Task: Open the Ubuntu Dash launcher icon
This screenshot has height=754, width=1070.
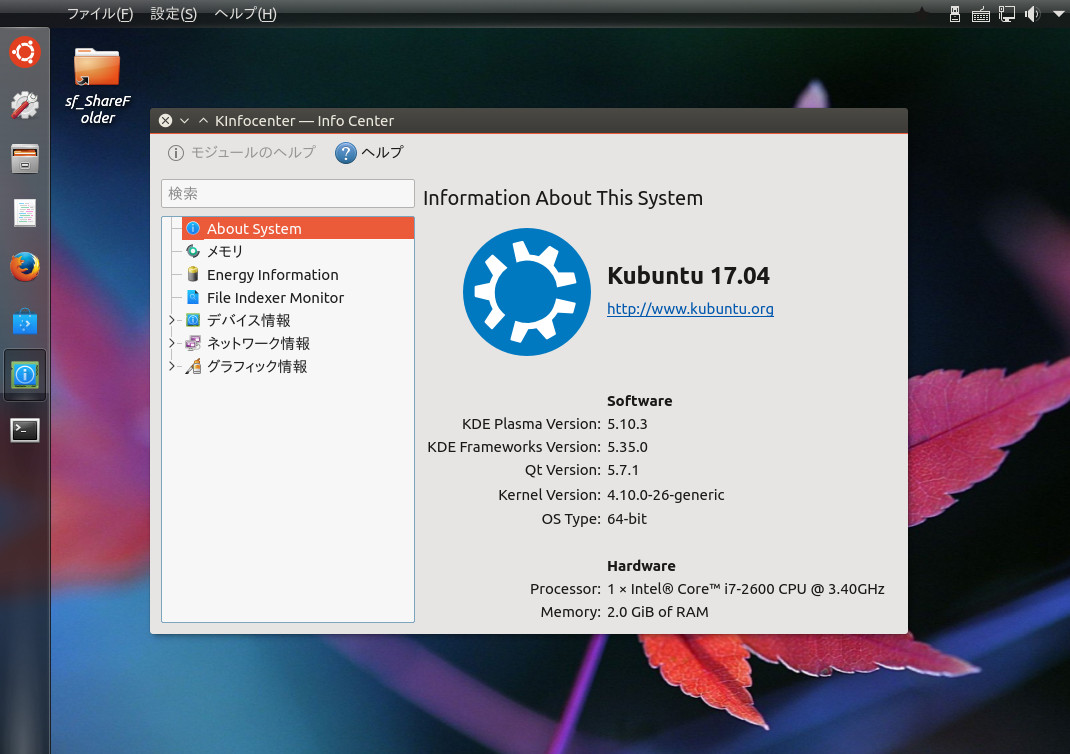Action: coord(25,53)
